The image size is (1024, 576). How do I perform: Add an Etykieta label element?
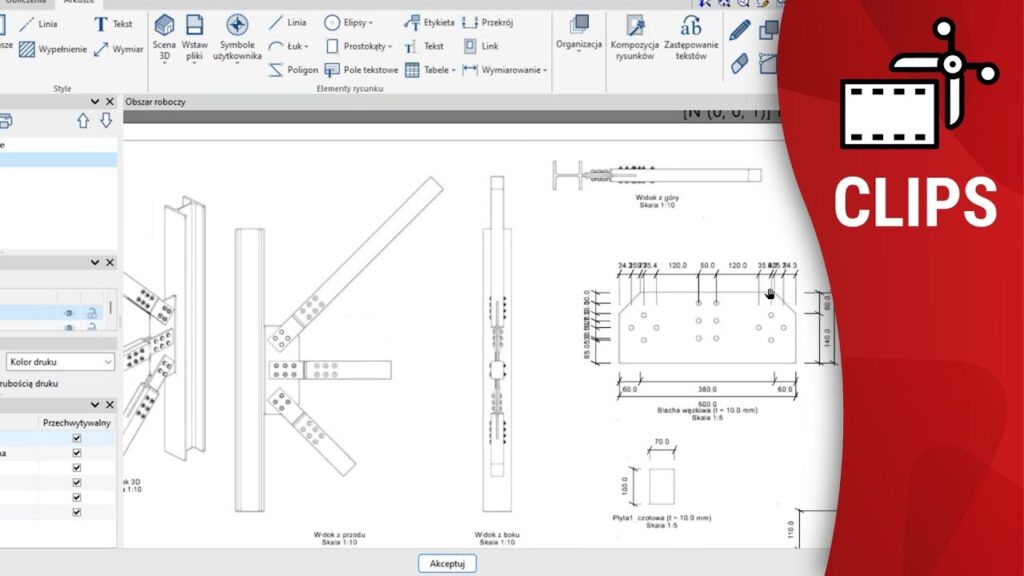pyautogui.click(x=429, y=22)
